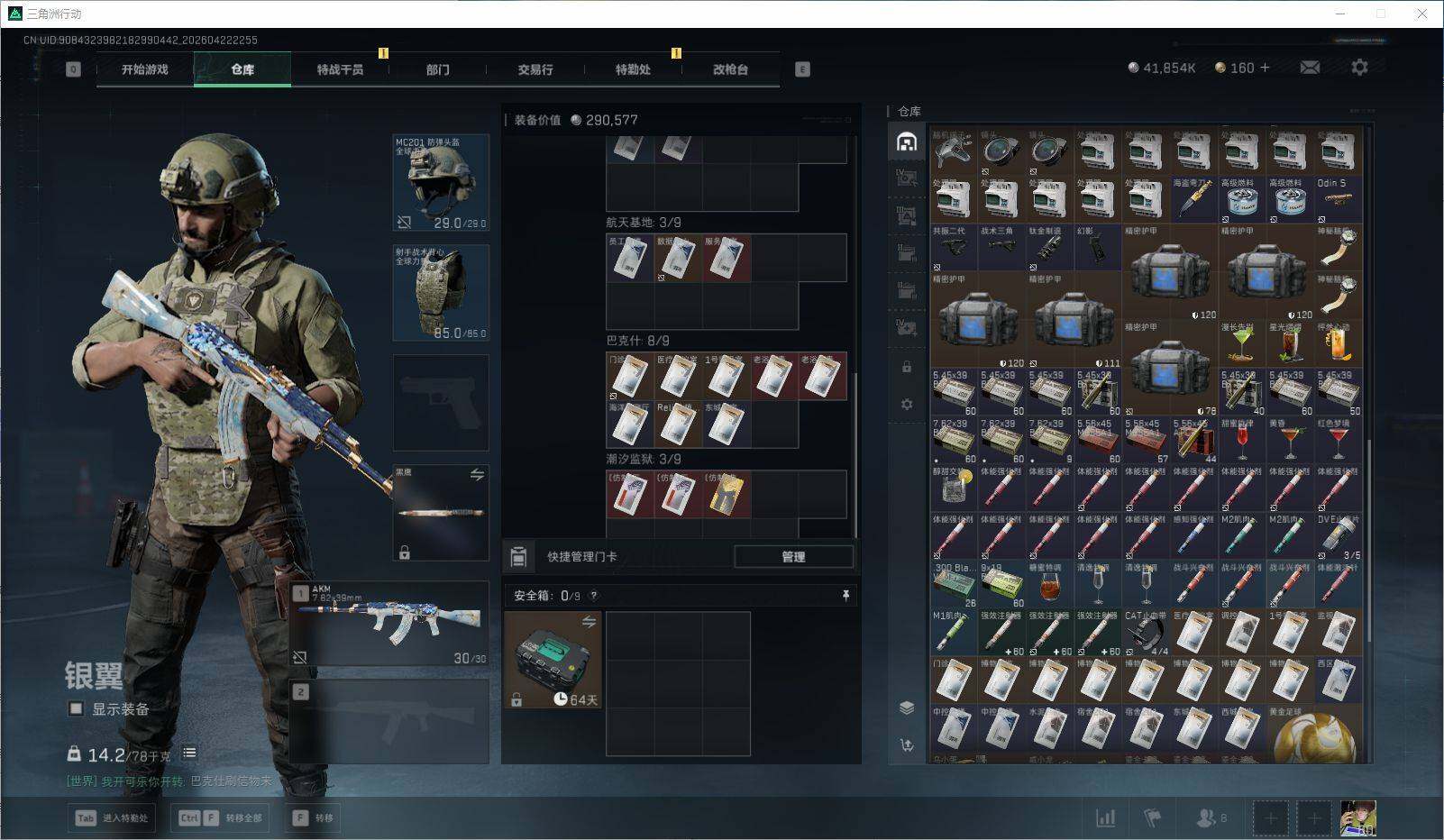The width and height of the screenshot is (1444, 840).
Task: Toggle the 显示装备 checkbox
Action: point(77,708)
